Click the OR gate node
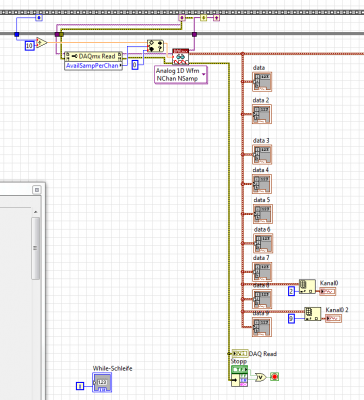364x400 pixels. click(260, 377)
